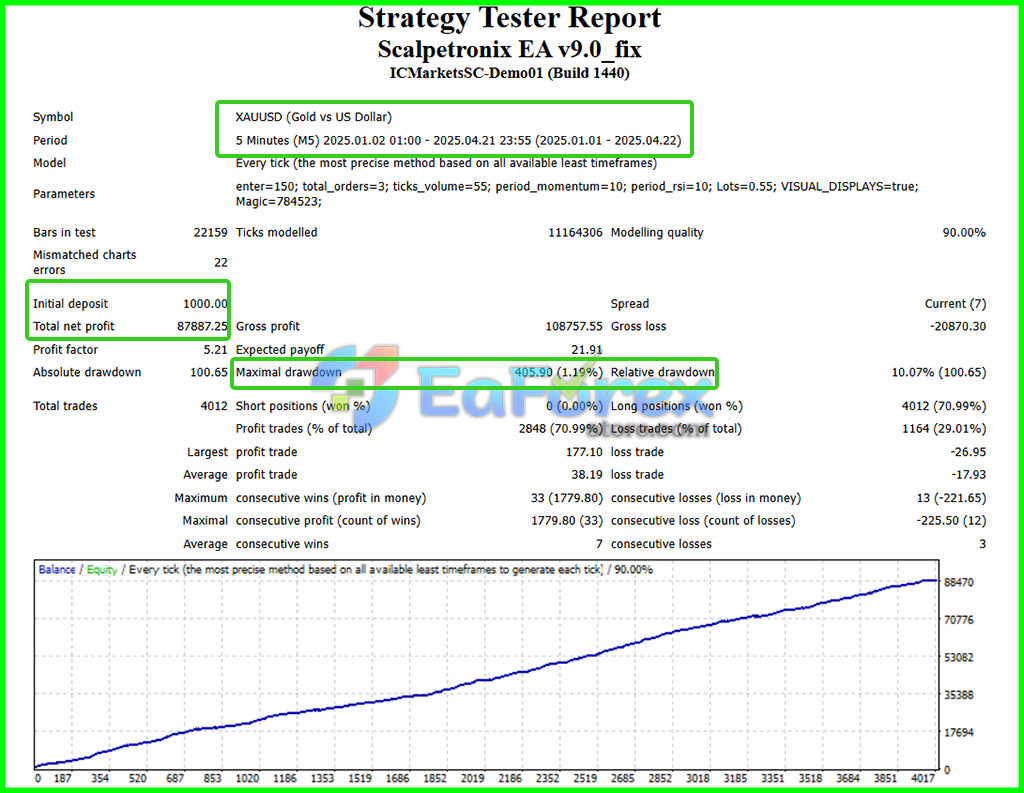The height and width of the screenshot is (793, 1024).
Task: Click the "Short positions (won %)" label
Action: 303,406
